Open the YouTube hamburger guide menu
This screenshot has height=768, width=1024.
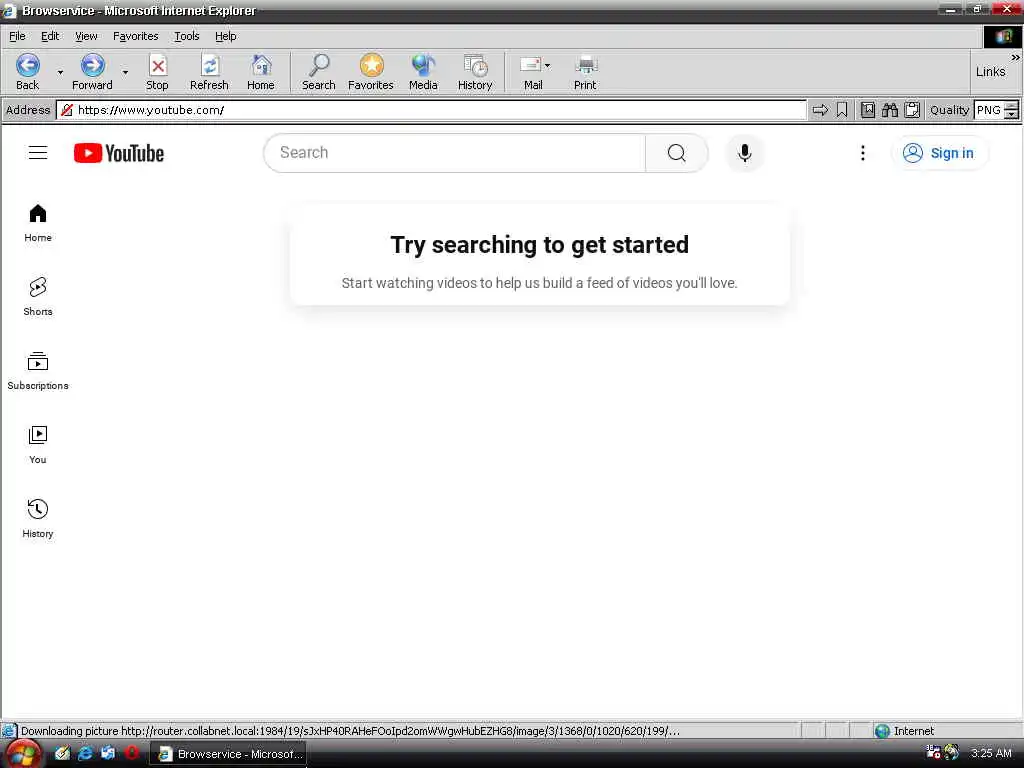[38, 153]
